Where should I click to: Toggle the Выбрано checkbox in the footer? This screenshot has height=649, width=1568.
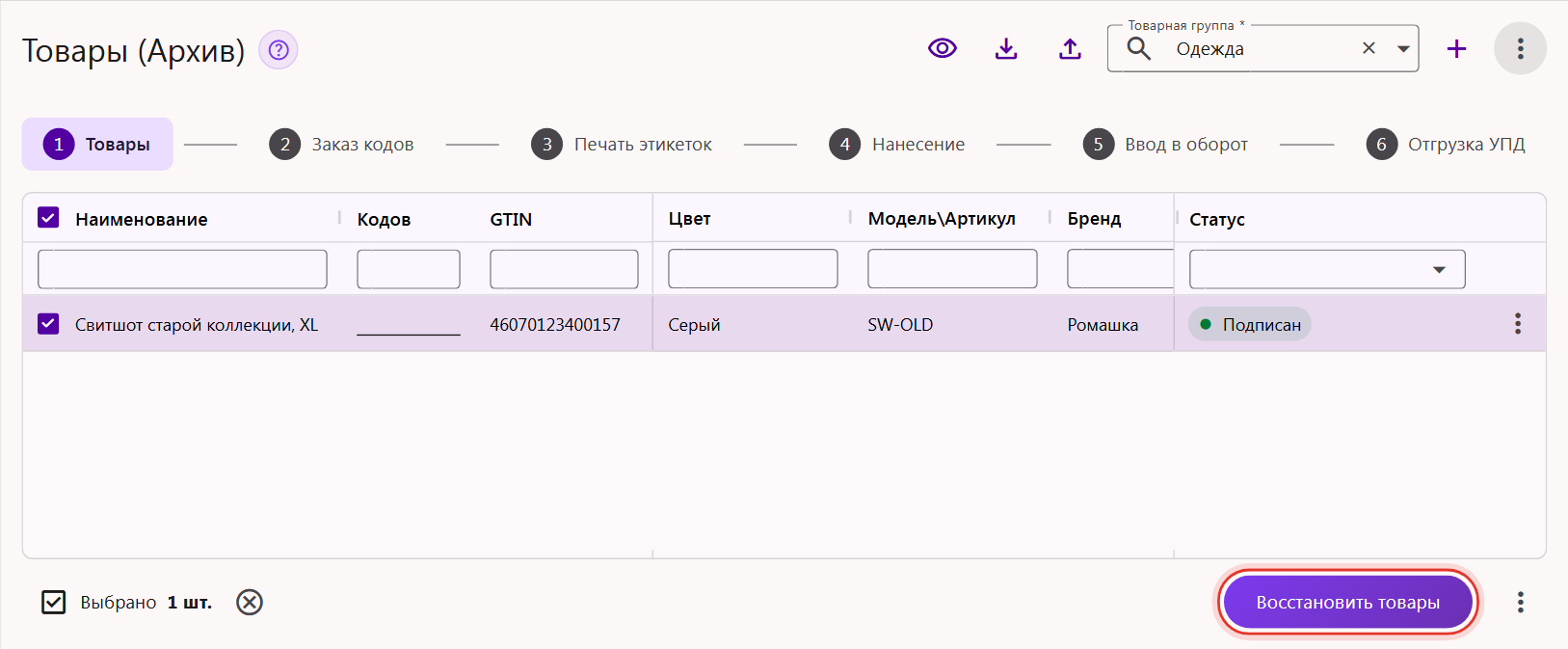pyautogui.click(x=54, y=603)
